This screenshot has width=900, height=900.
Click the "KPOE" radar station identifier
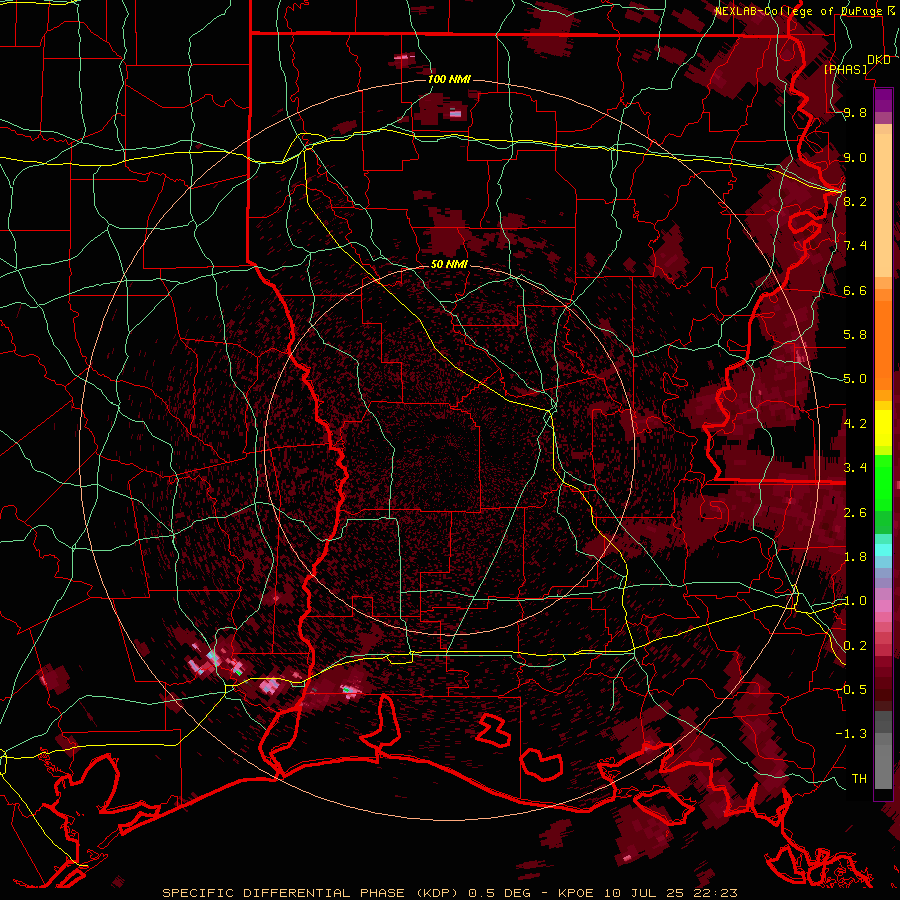[575, 893]
